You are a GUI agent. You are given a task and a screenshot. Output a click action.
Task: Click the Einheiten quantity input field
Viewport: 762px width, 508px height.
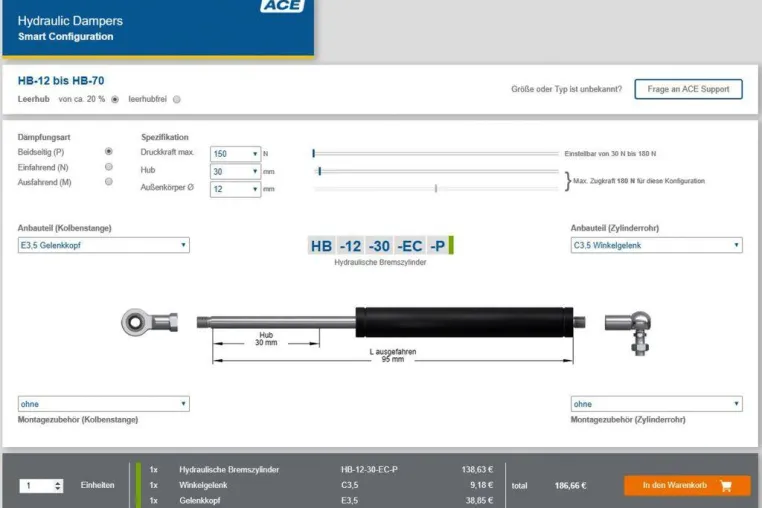click(x=37, y=486)
